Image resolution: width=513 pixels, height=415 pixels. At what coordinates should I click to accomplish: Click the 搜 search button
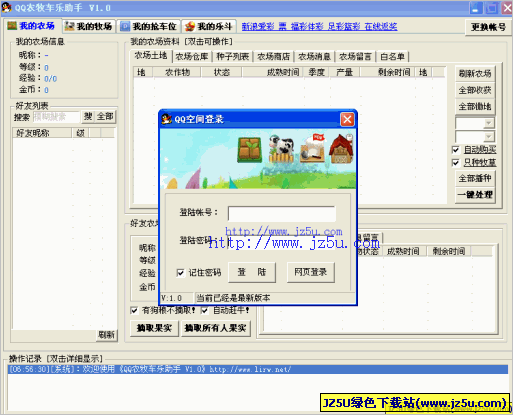[x=88, y=116]
